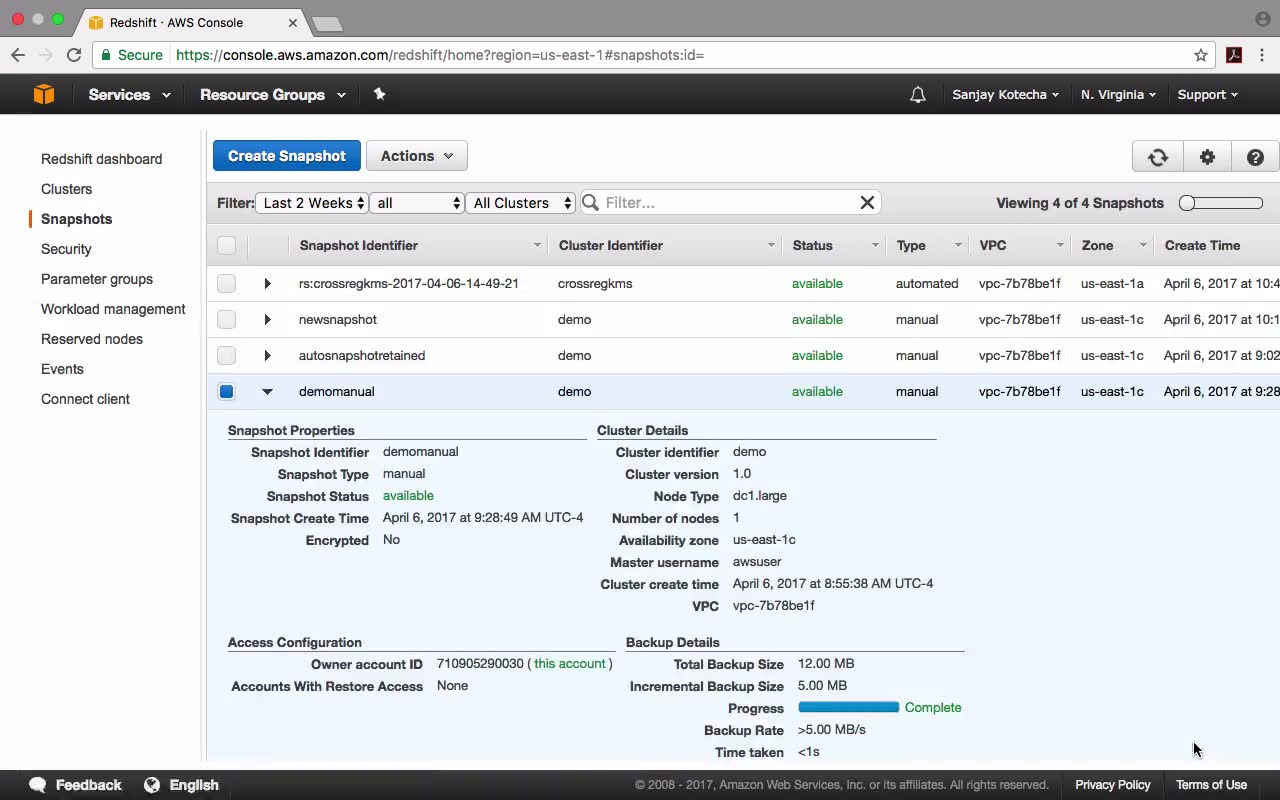
Task: Open Terms of Use link
Action: click(1211, 785)
